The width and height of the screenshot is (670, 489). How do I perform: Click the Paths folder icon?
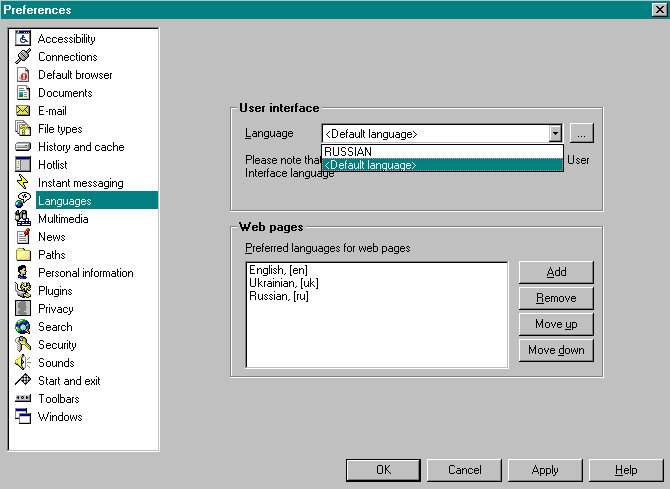(x=23, y=255)
